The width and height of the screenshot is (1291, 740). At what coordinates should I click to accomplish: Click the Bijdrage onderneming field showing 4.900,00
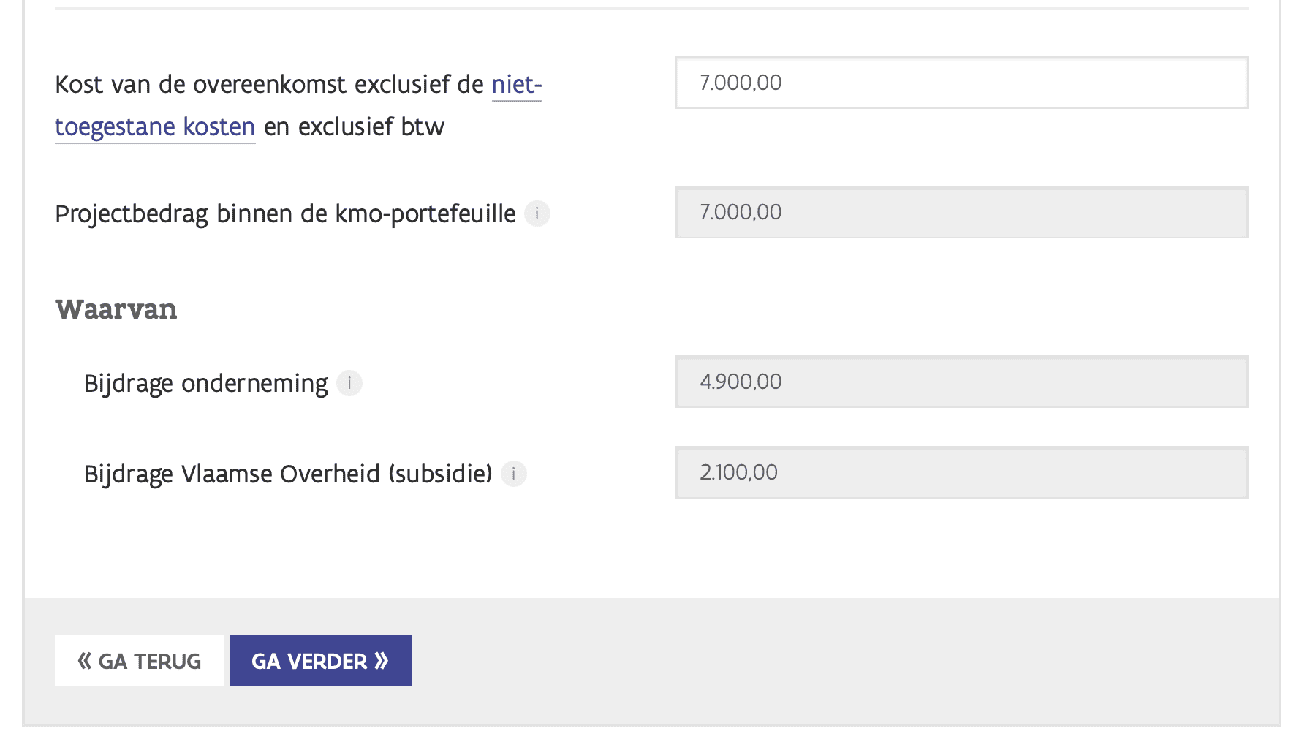961,382
